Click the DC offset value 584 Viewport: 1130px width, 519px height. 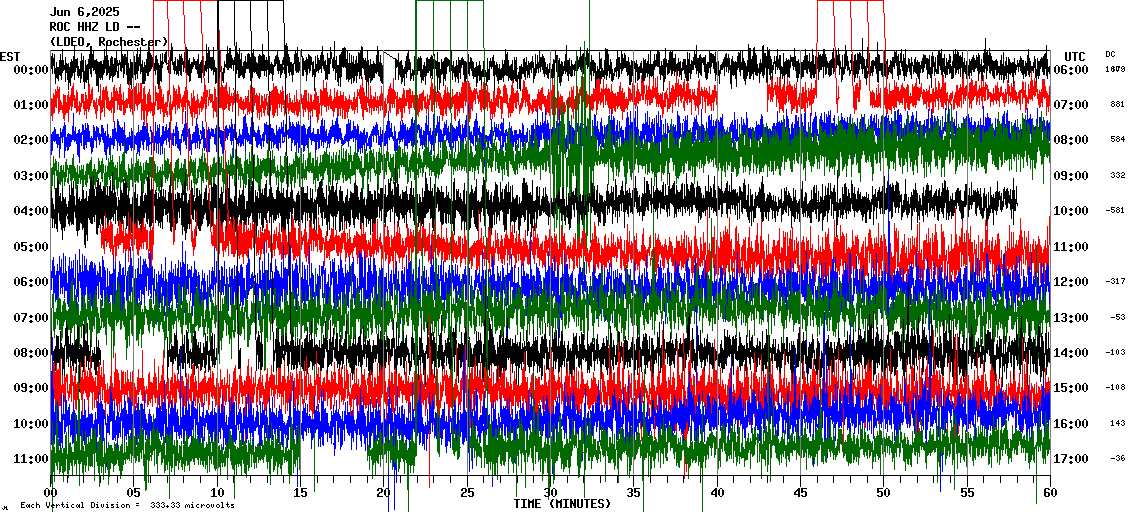1117,140
